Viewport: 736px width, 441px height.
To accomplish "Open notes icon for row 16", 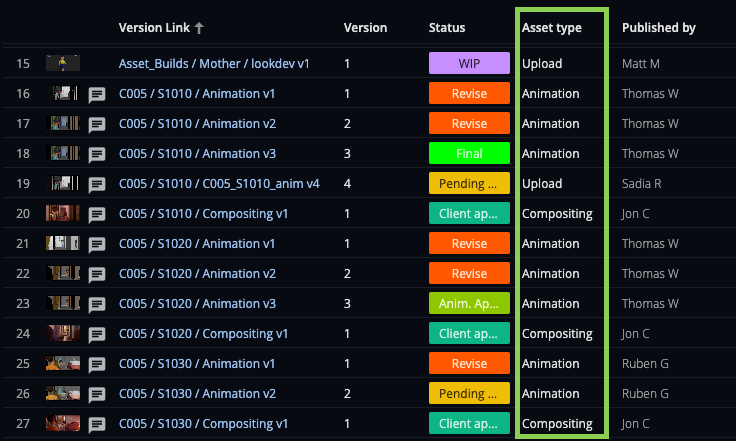I will click(97, 94).
